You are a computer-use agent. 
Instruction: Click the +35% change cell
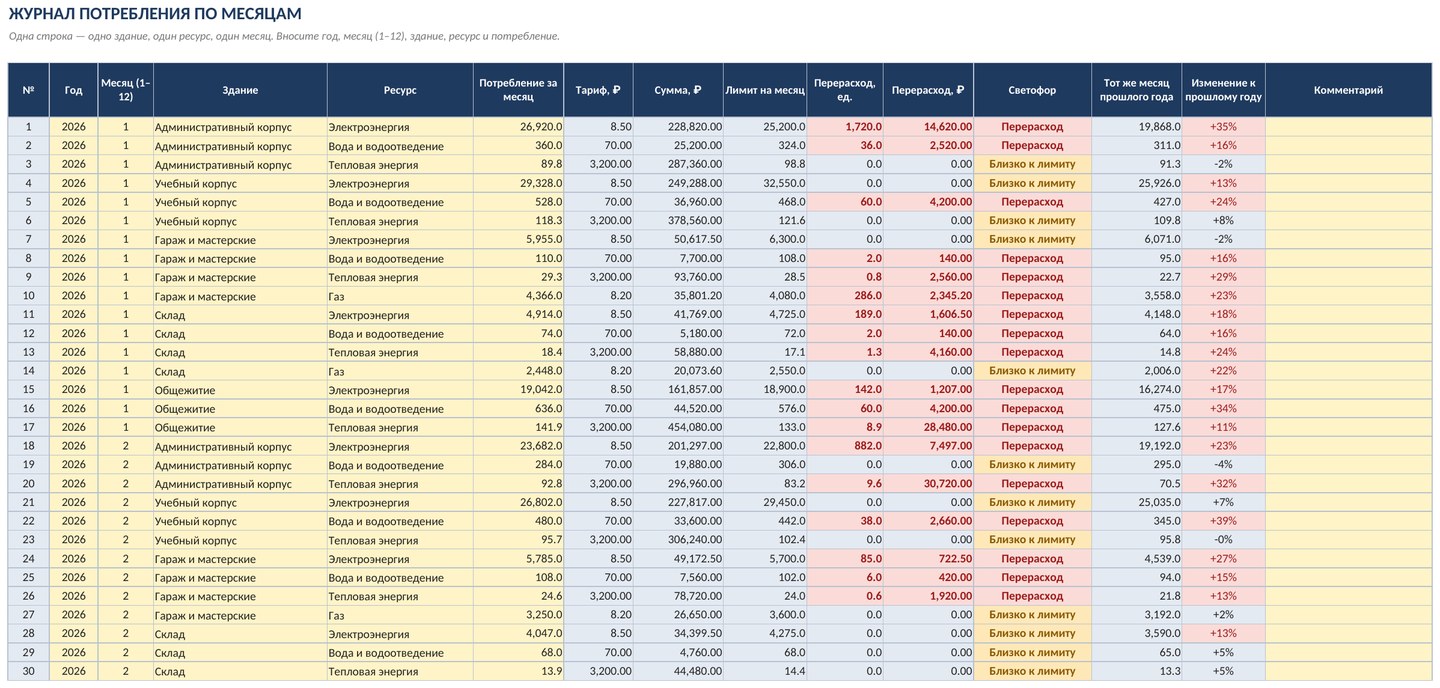coord(1223,127)
